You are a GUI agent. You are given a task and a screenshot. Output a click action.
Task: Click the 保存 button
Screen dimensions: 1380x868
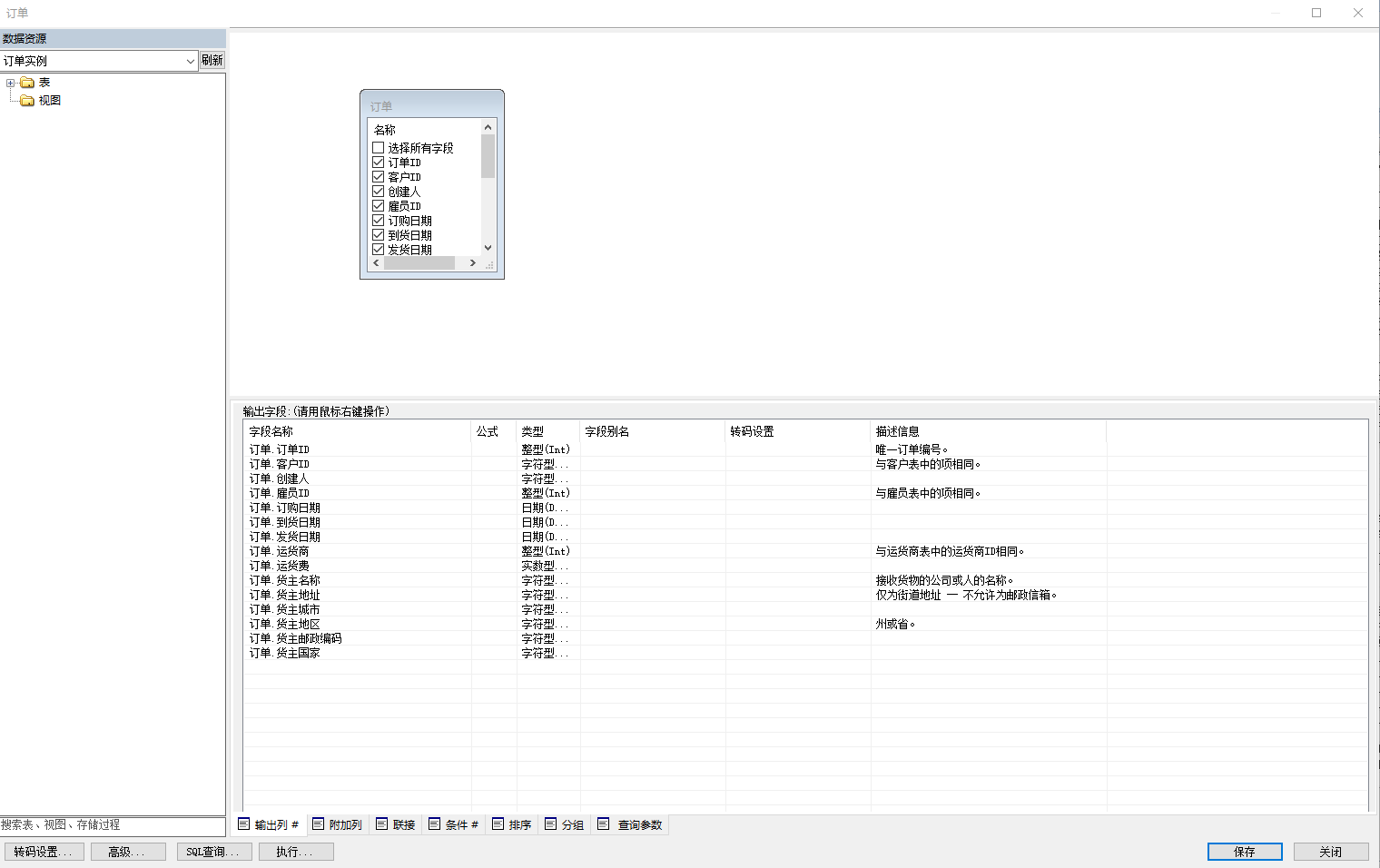coord(1244,852)
